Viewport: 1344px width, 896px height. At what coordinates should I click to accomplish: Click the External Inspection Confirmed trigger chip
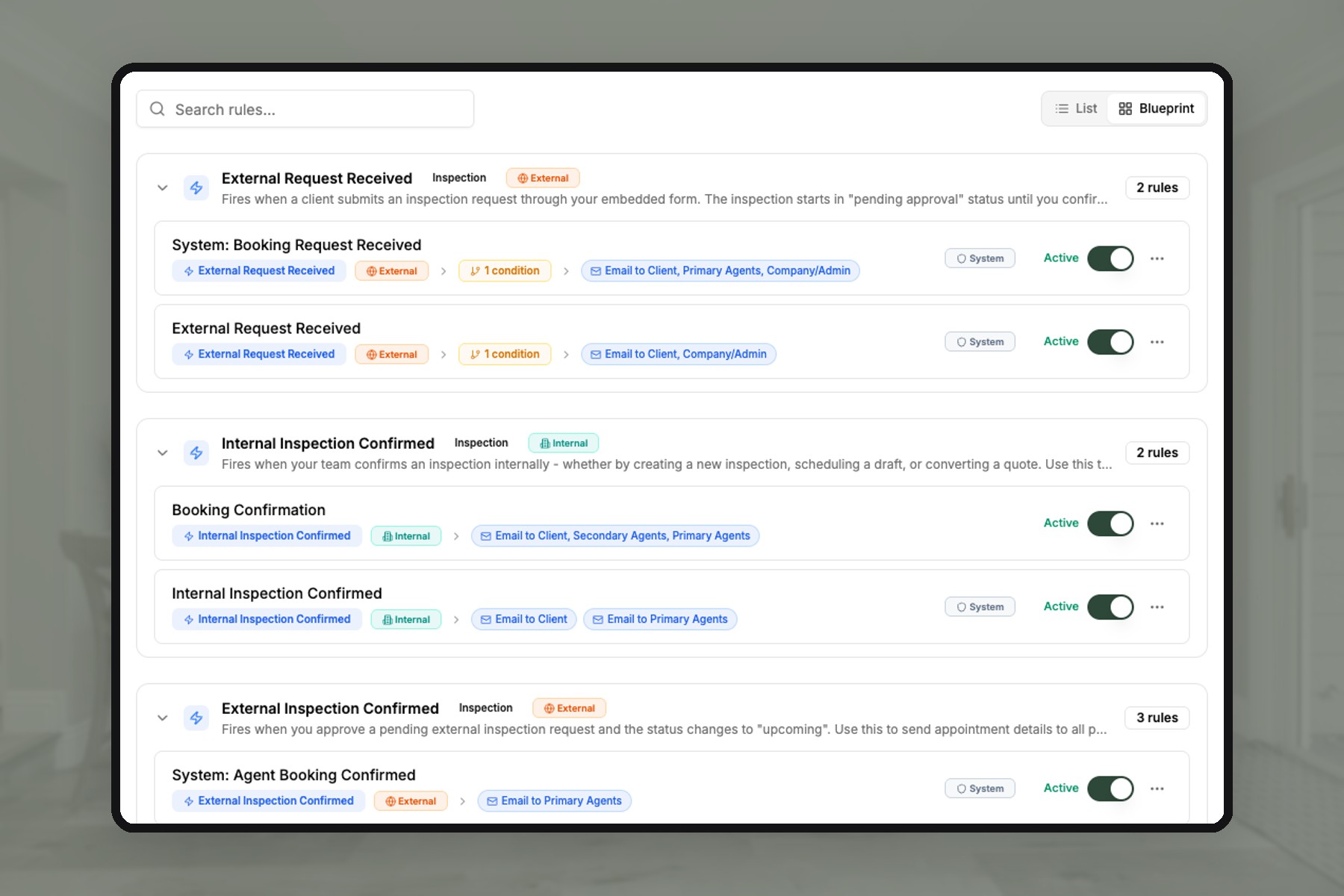[x=269, y=800]
